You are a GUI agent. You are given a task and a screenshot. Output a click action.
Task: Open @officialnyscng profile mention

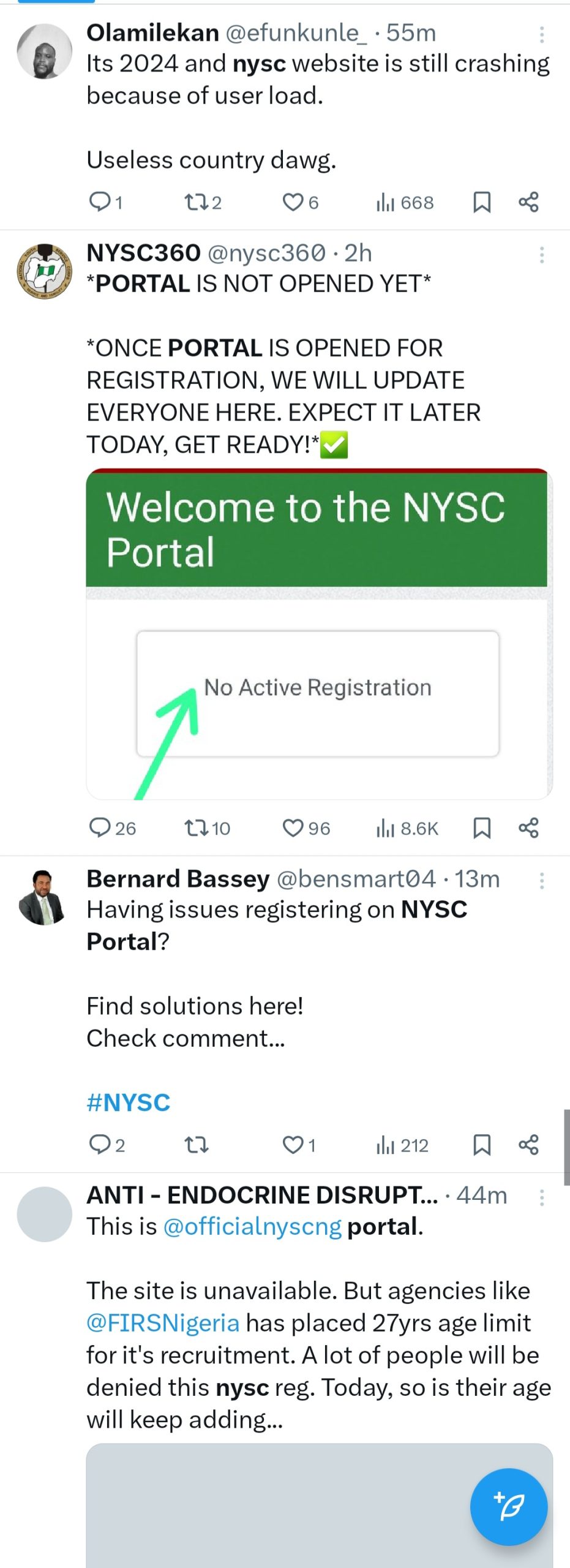coord(252,1226)
